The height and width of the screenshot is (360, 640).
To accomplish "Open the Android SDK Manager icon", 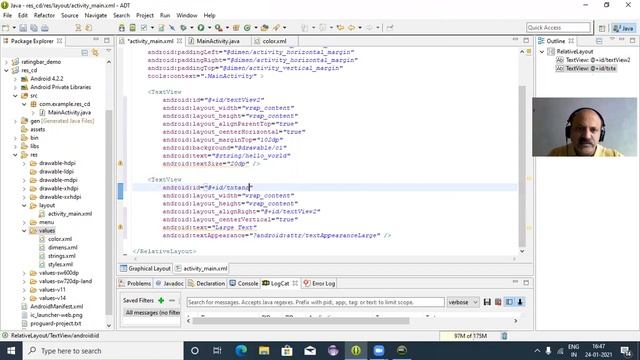I will point(122,28).
